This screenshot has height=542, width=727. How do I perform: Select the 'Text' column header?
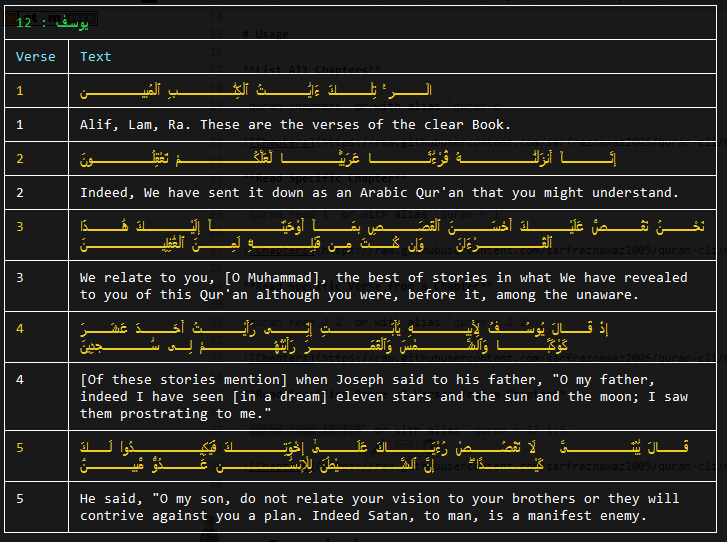(96, 57)
